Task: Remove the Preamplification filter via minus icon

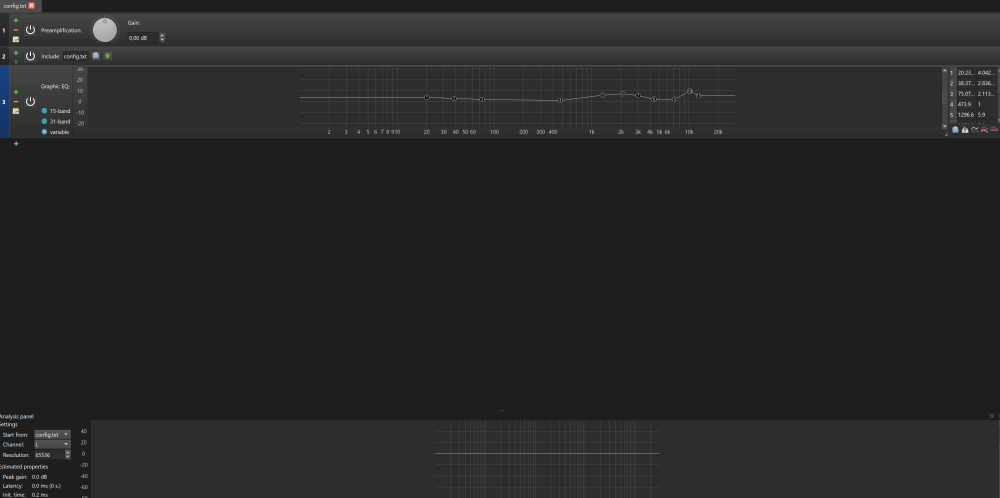Action: coord(16,30)
